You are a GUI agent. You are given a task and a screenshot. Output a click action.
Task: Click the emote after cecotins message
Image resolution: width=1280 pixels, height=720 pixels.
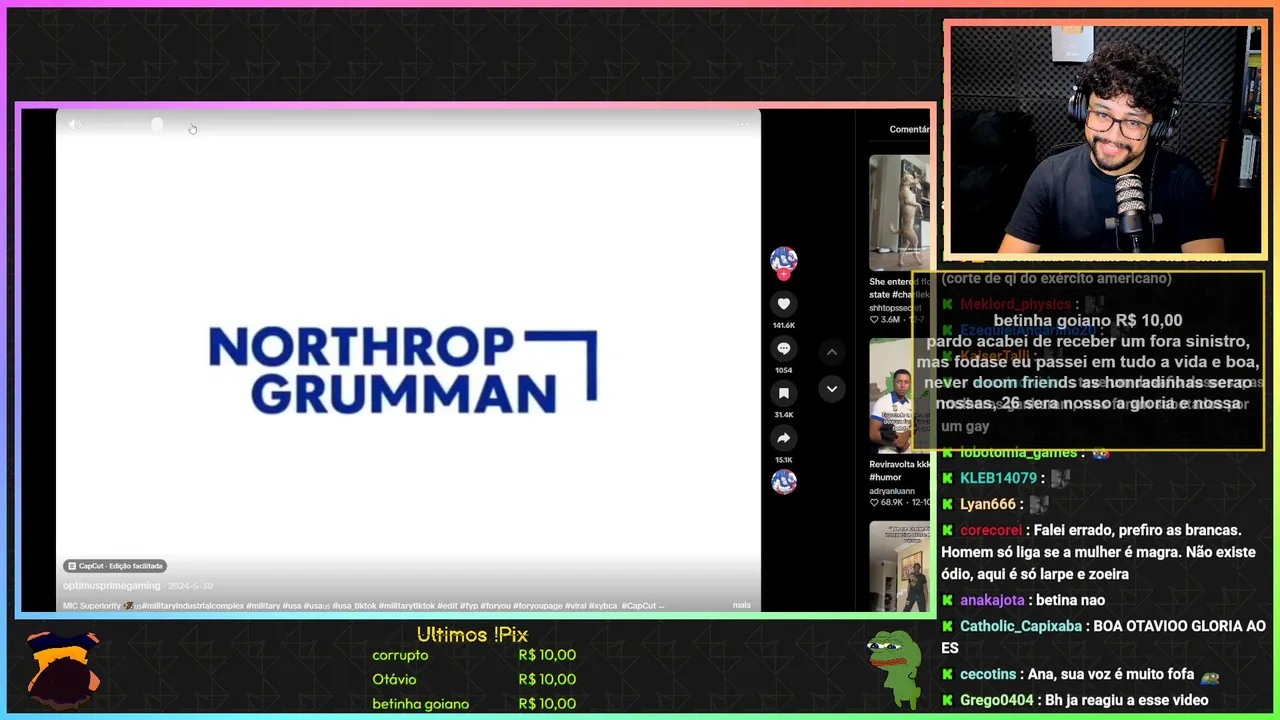coord(1210,676)
